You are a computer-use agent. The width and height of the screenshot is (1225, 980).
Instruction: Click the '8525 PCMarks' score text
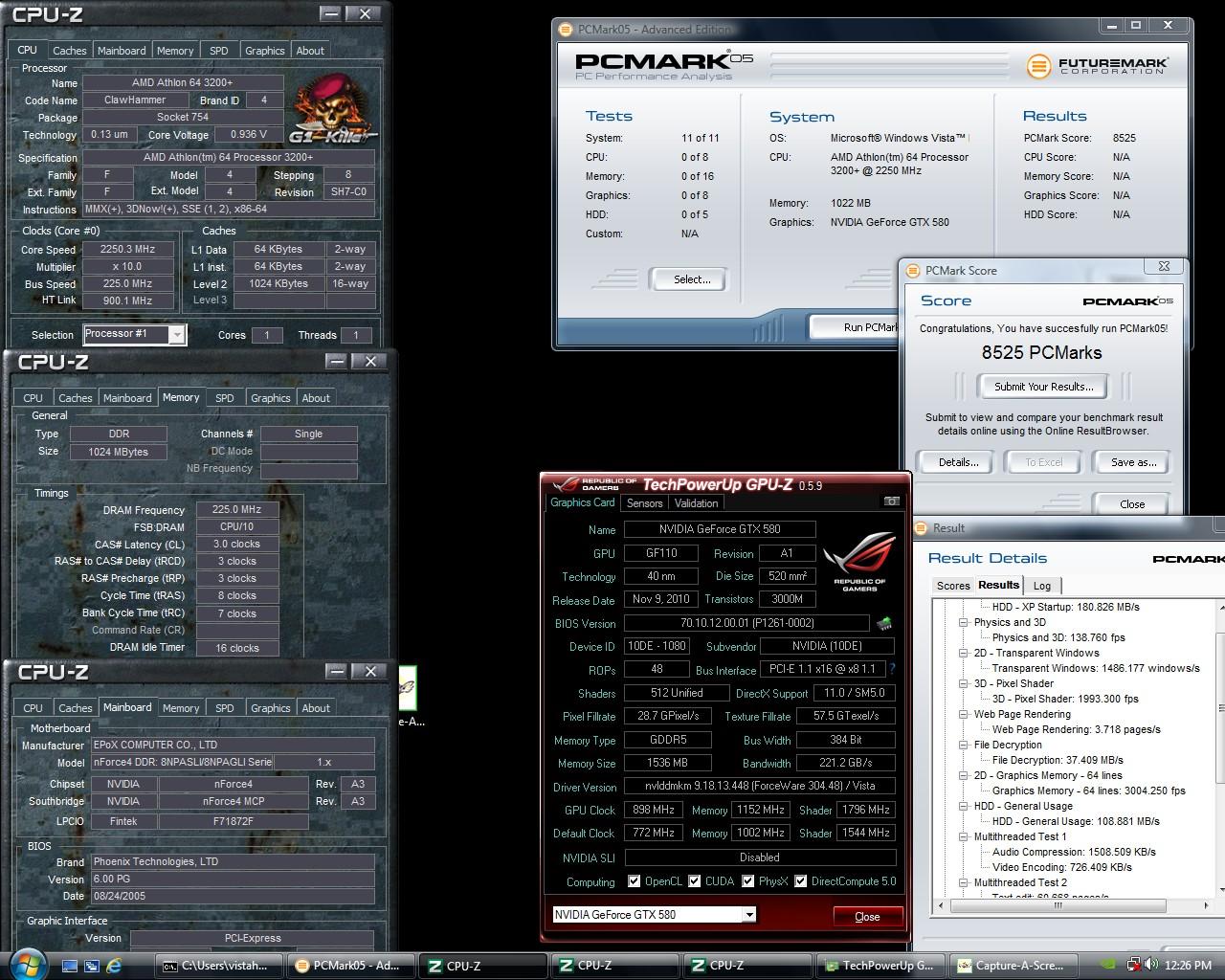(1041, 352)
